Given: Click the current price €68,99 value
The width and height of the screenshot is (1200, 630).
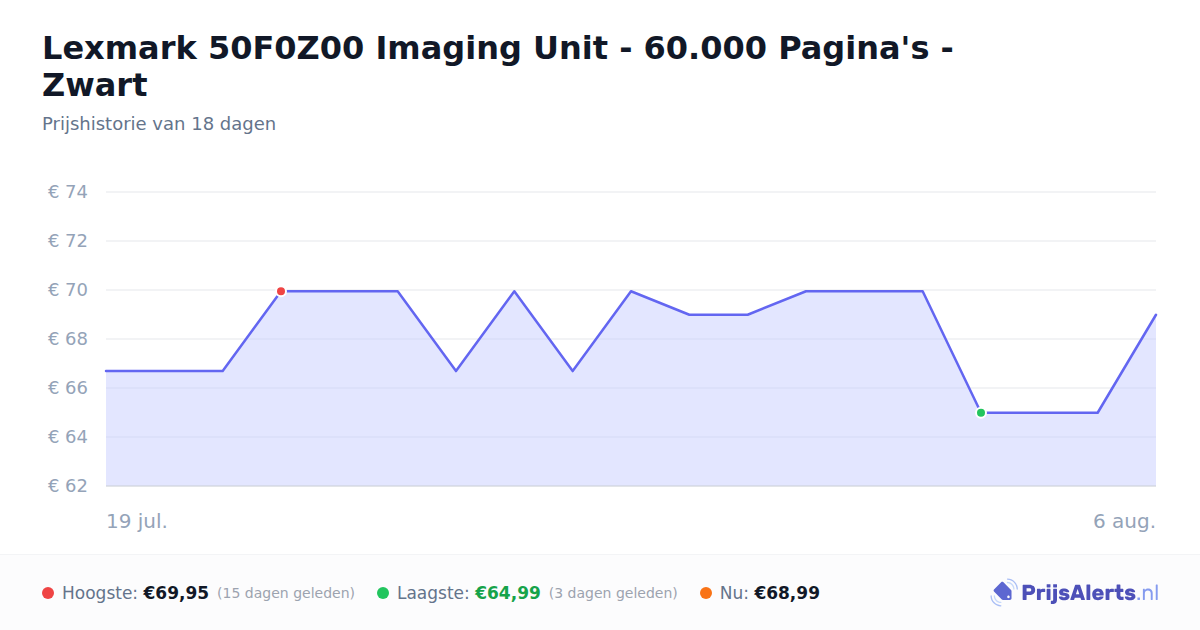Looking at the screenshot, I should pyautogui.click(x=787, y=593).
